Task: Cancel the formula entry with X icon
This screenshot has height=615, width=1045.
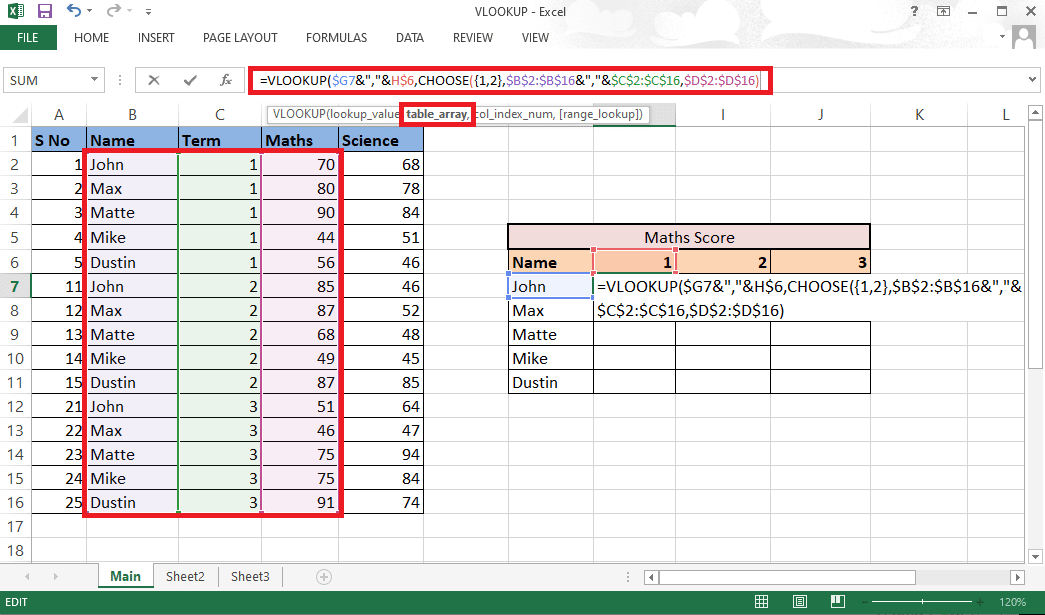Action: click(153, 80)
